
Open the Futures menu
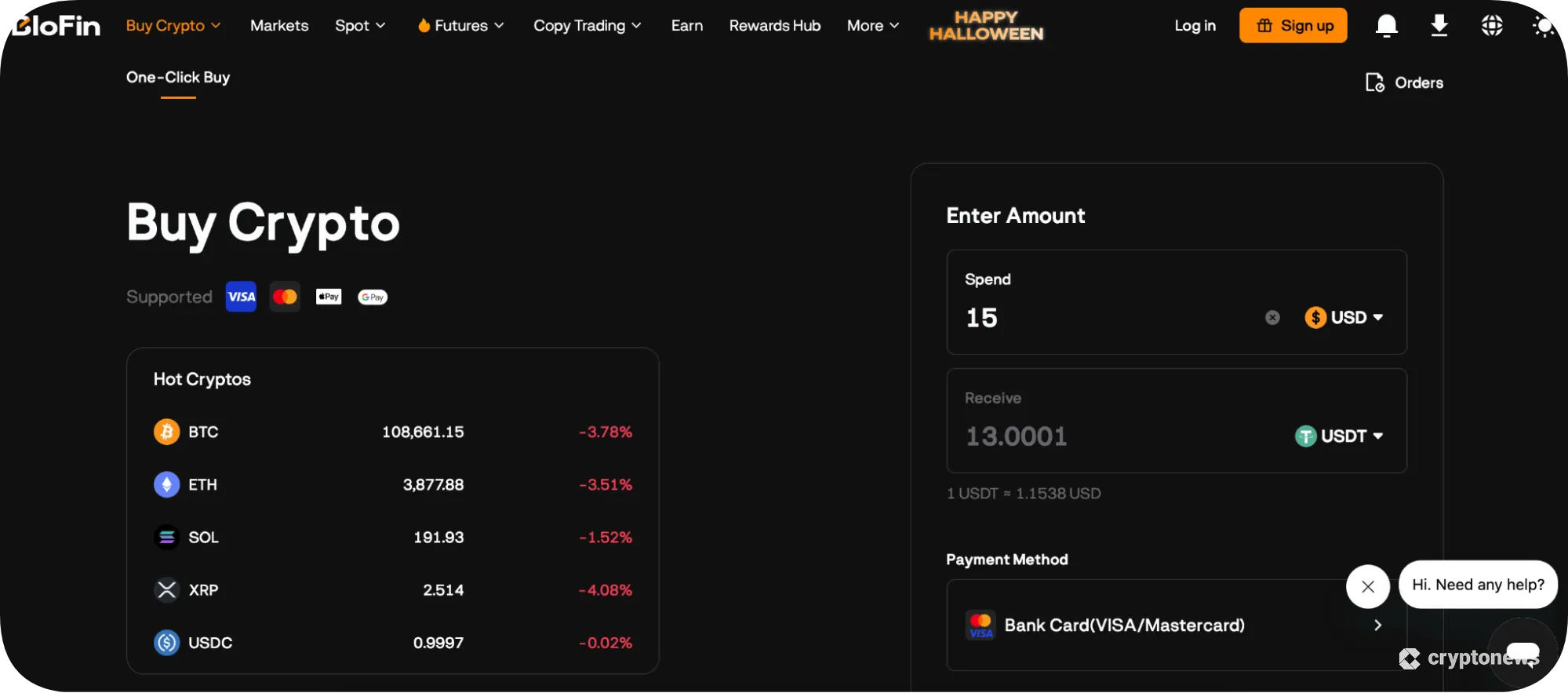coord(461,26)
